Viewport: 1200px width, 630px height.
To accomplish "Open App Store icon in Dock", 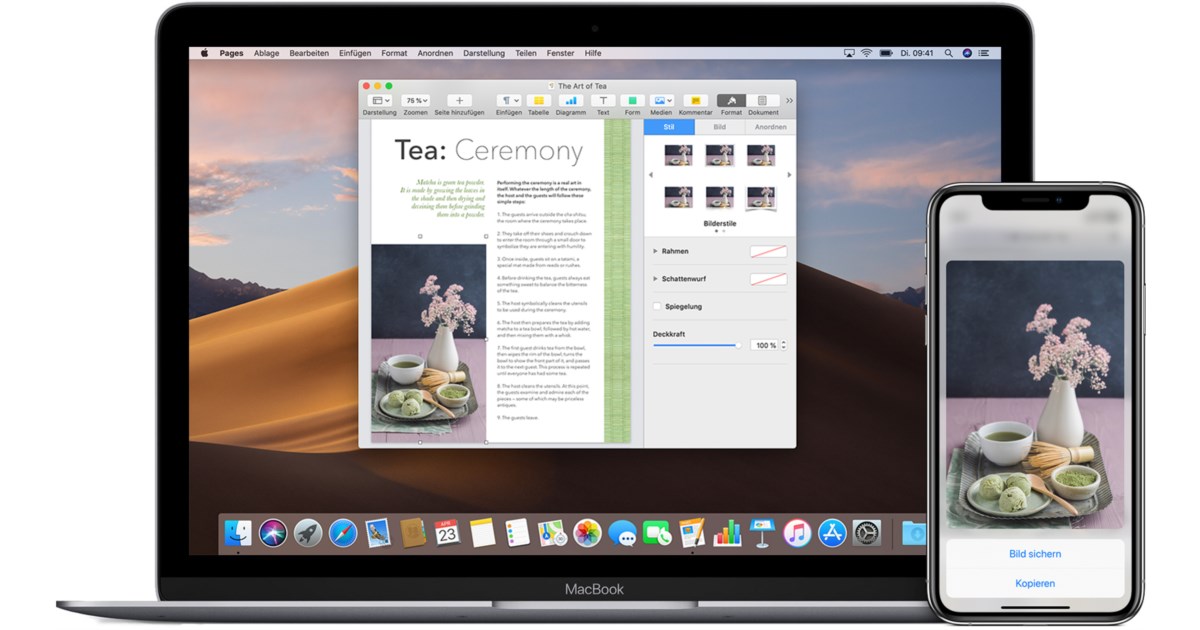I will pyautogui.click(x=832, y=533).
